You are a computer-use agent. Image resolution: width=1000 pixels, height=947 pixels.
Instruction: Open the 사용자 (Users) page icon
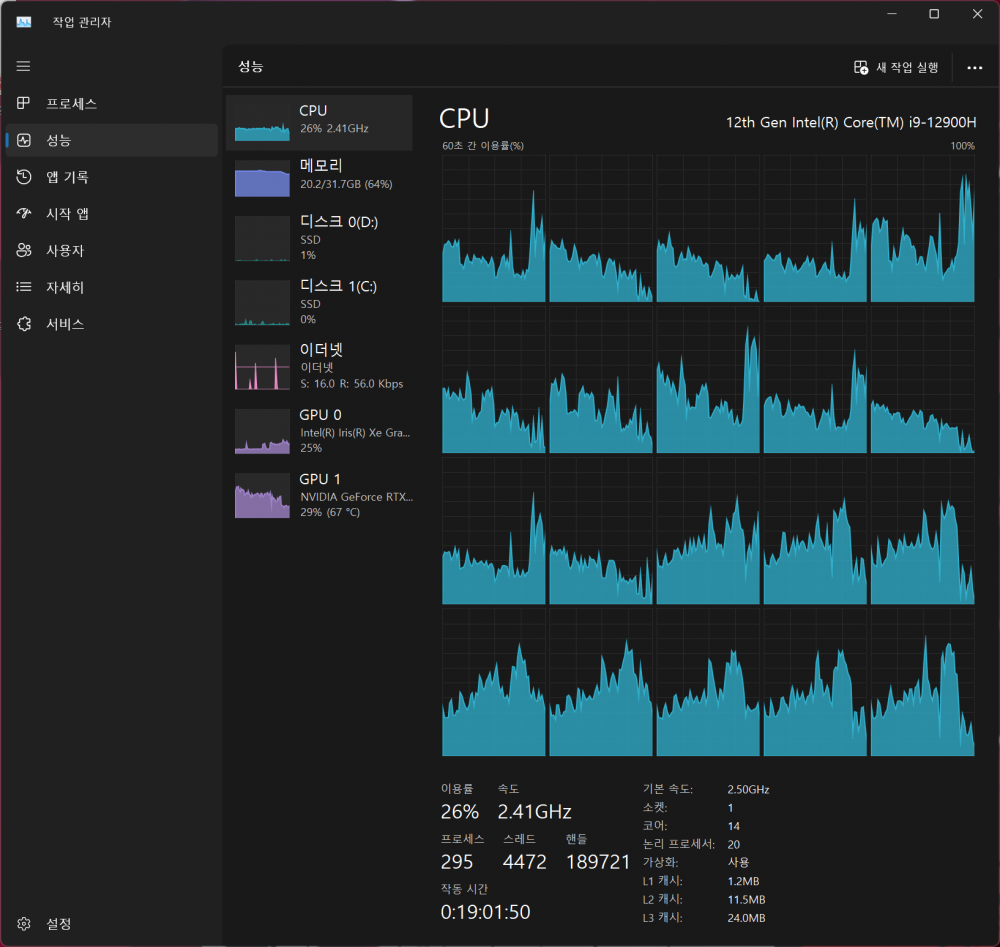(x=24, y=251)
